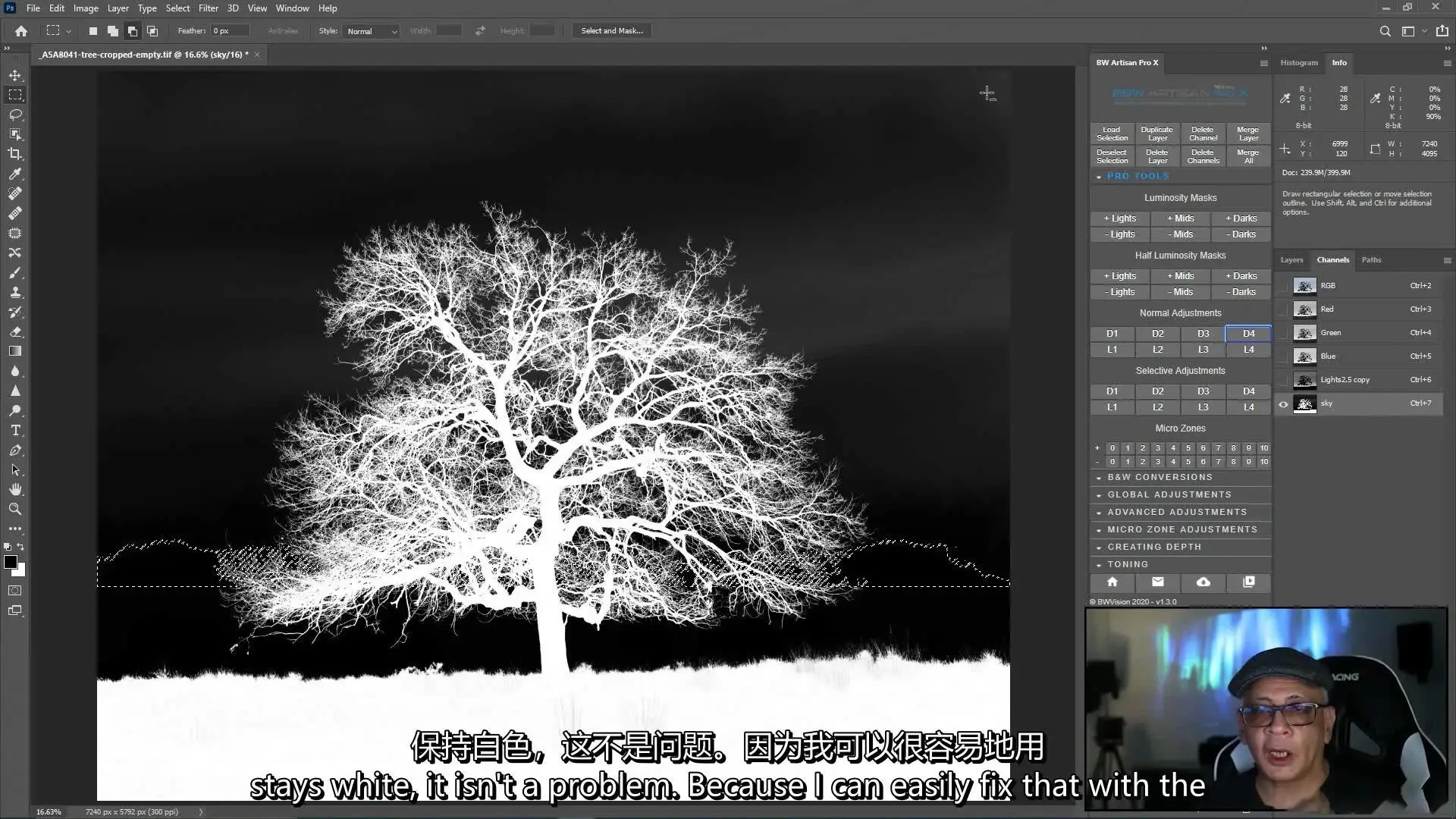Screen dimensions: 1456x819
Task: Click Normal Adjustments D4 button
Action: [1248, 334]
